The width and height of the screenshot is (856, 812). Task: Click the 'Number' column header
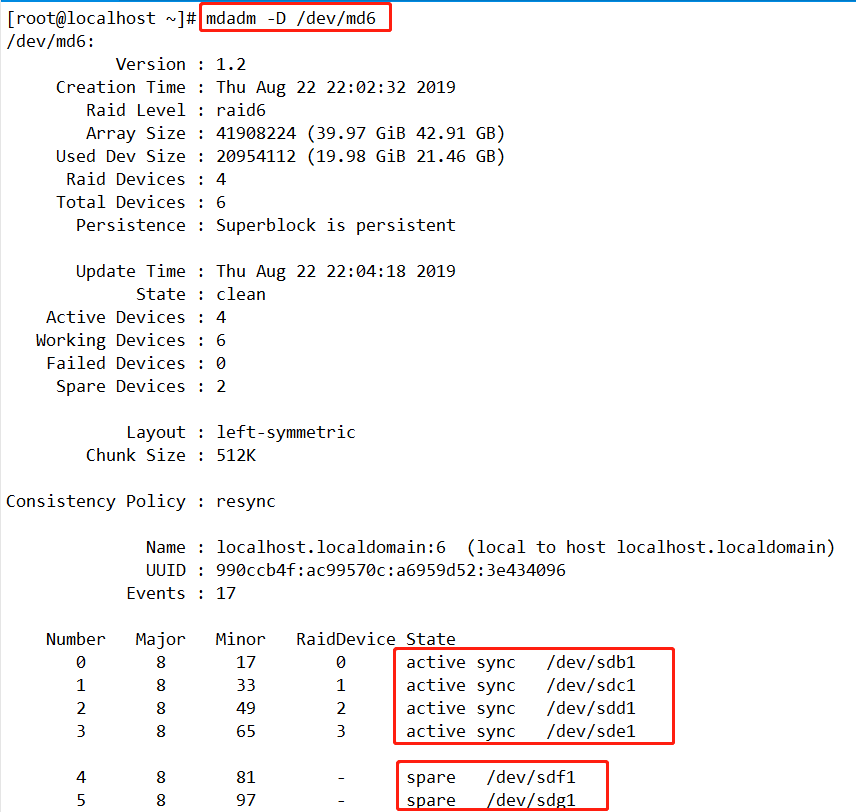76,639
